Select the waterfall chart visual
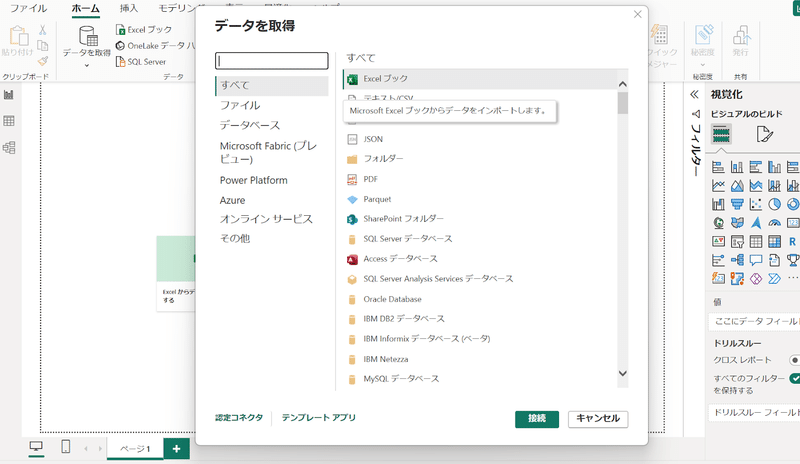Viewport: 800px width, 464px height. 718,205
